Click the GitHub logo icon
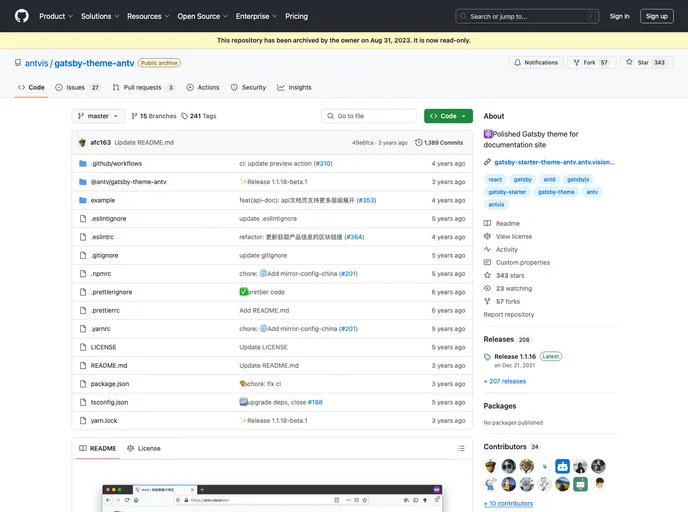 click(22, 16)
